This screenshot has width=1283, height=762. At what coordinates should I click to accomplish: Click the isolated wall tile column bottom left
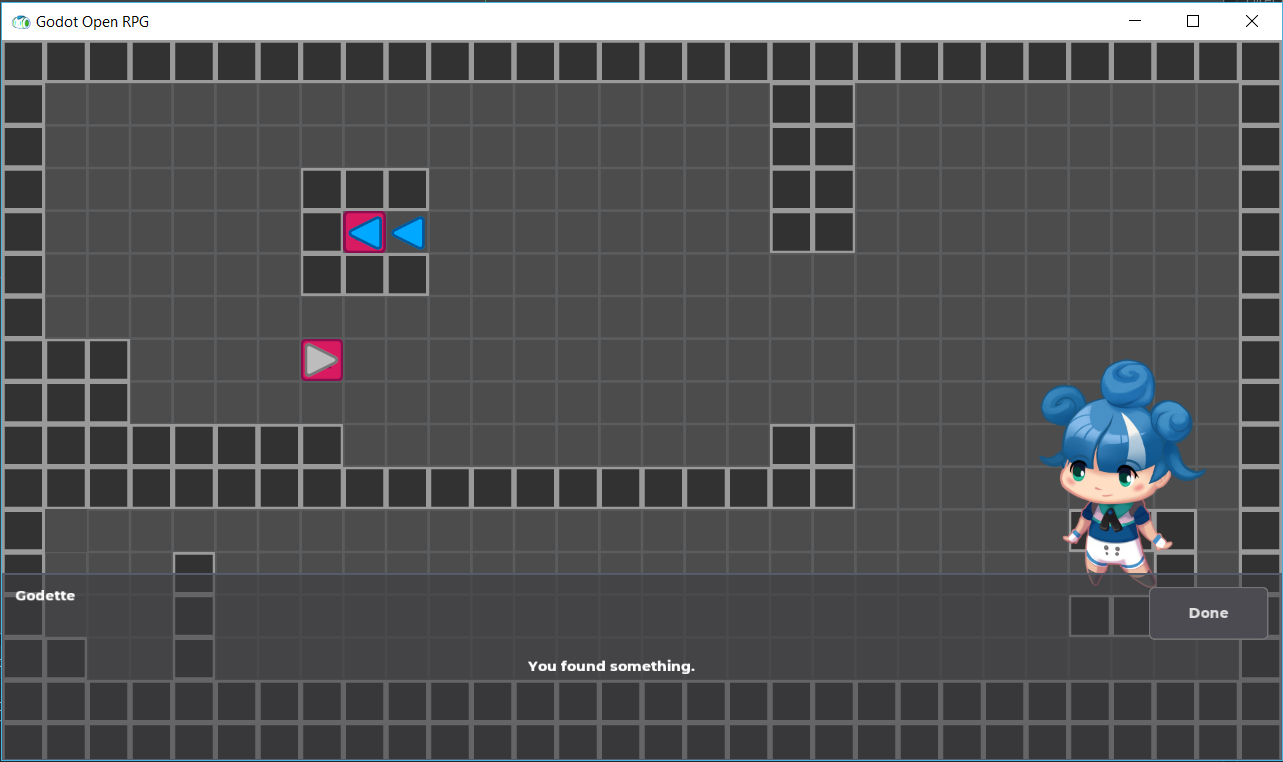(193, 614)
